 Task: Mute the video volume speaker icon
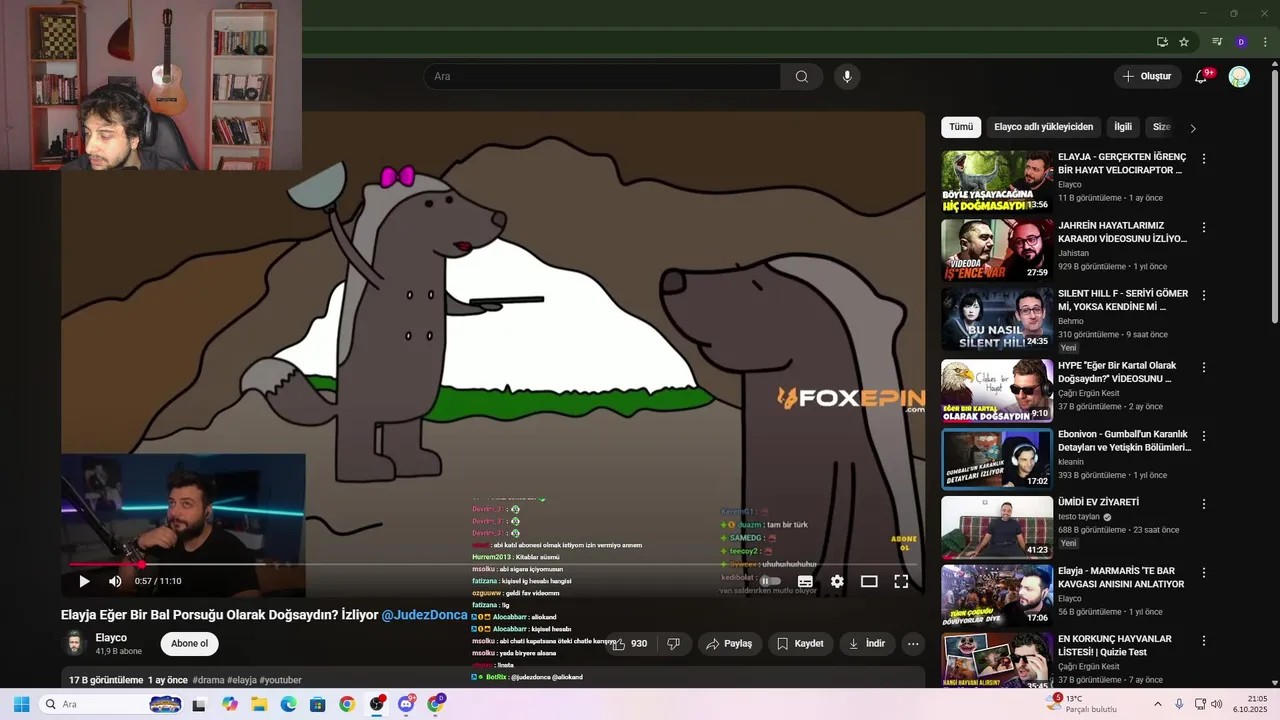pyautogui.click(x=115, y=581)
